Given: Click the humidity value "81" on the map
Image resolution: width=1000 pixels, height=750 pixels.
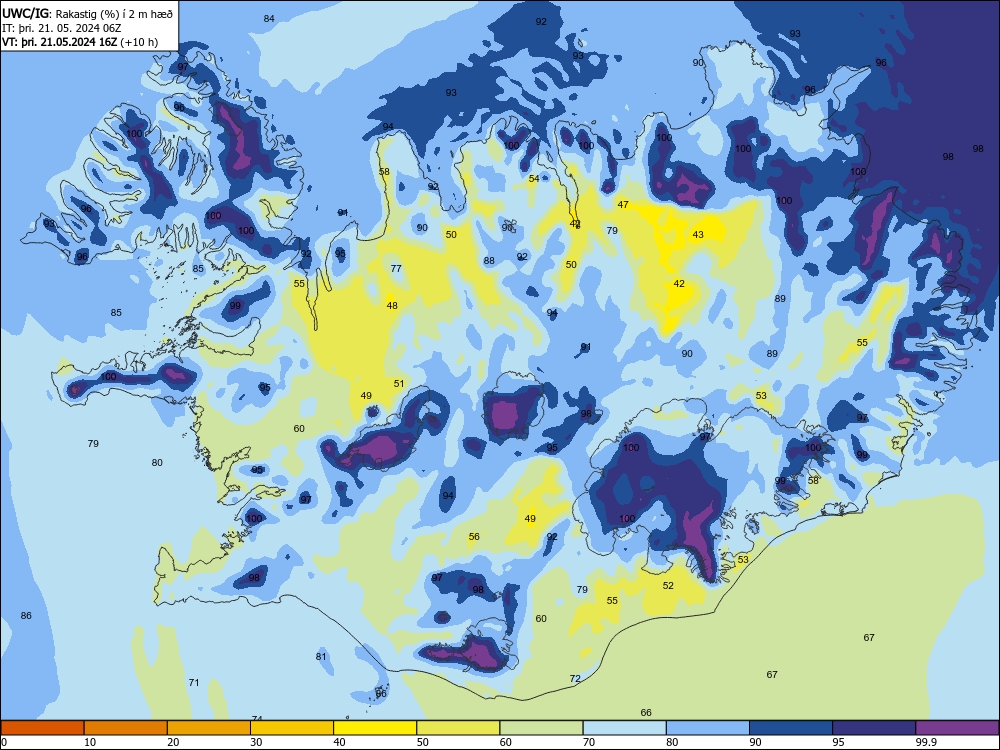Looking at the screenshot, I should coord(321,656).
